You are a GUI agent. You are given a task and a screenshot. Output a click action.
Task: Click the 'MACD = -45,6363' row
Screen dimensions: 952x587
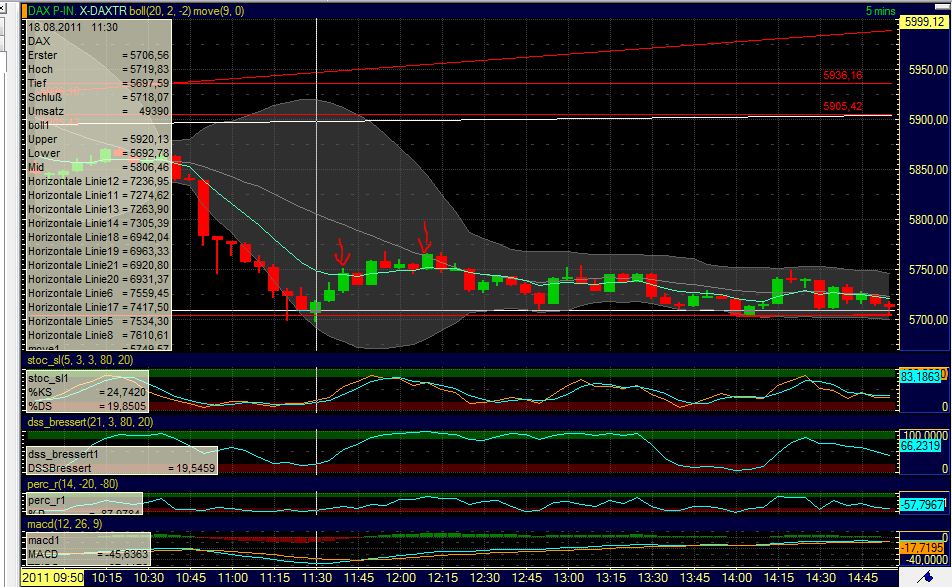(88, 554)
